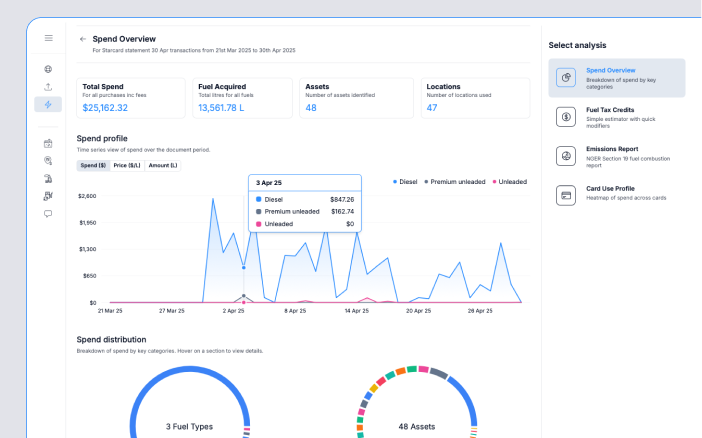Open the calendar icon in sidebar
The image size is (702, 438).
pos(48,144)
